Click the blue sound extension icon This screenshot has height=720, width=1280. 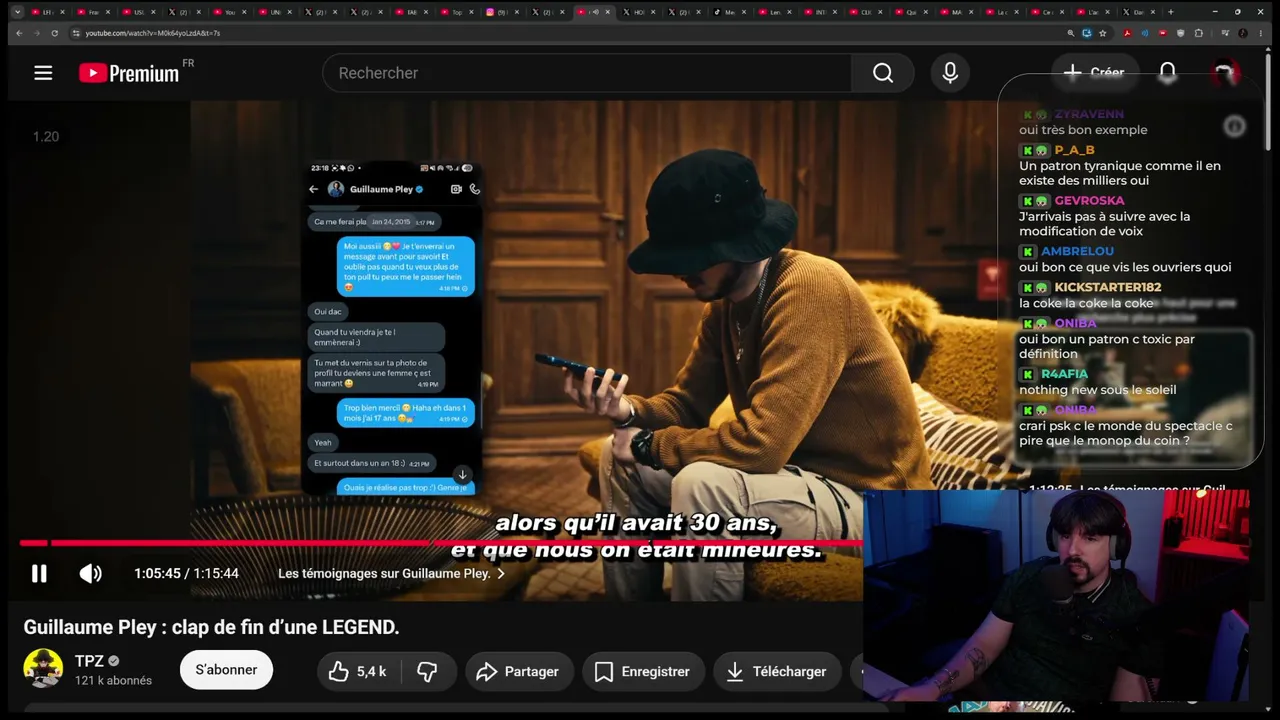1145,33
